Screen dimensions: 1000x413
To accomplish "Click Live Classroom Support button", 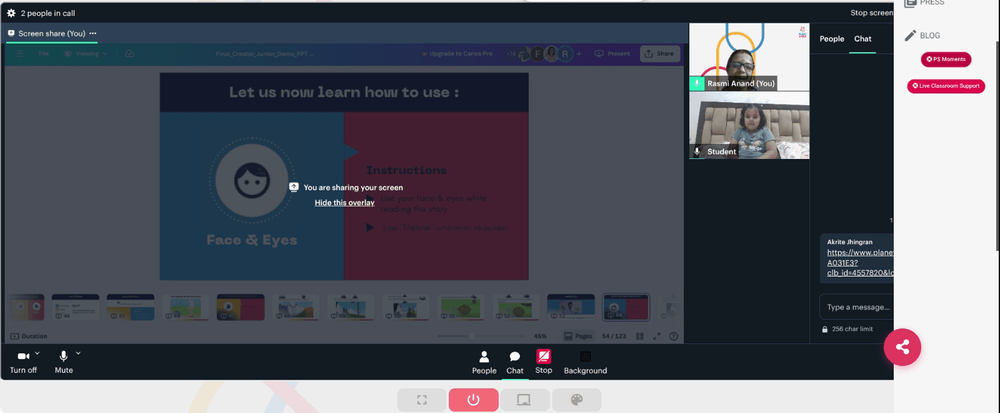I will click(x=946, y=86).
